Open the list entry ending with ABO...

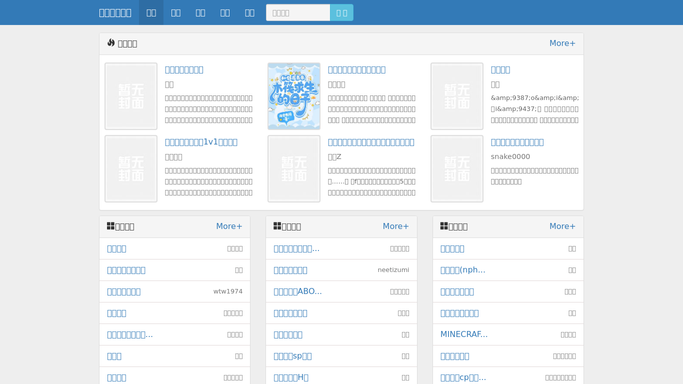pyautogui.click(x=298, y=292)
